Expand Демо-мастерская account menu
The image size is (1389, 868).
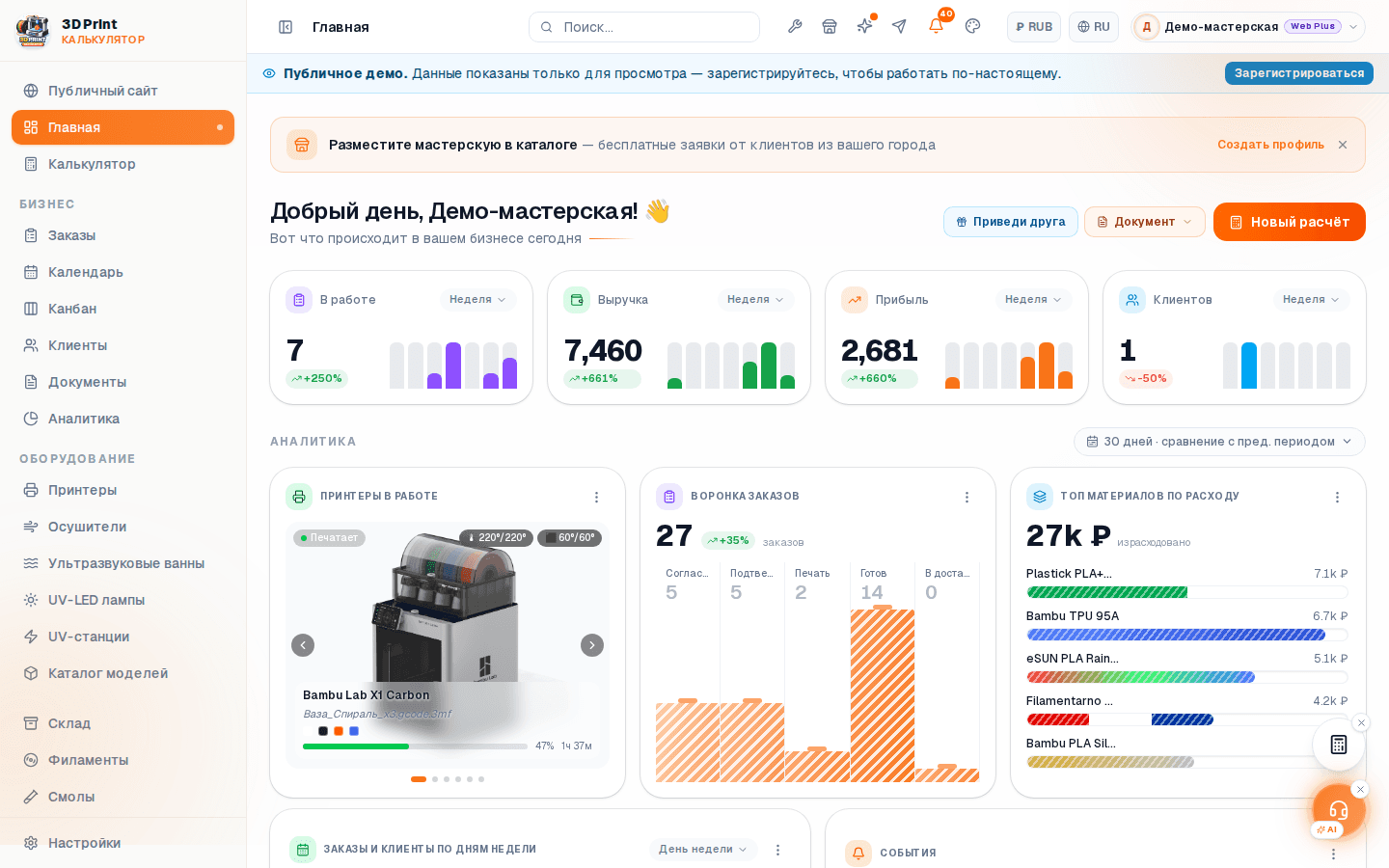[x=1248, y=27]
